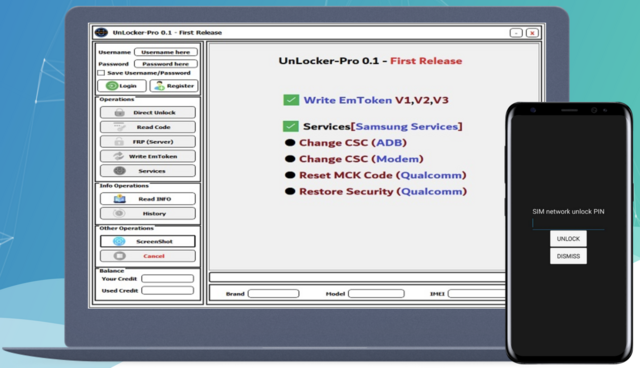640x368 pixels.
Task: Cancel the current operation
Action: pyautogui.click(x=148, y=256)
